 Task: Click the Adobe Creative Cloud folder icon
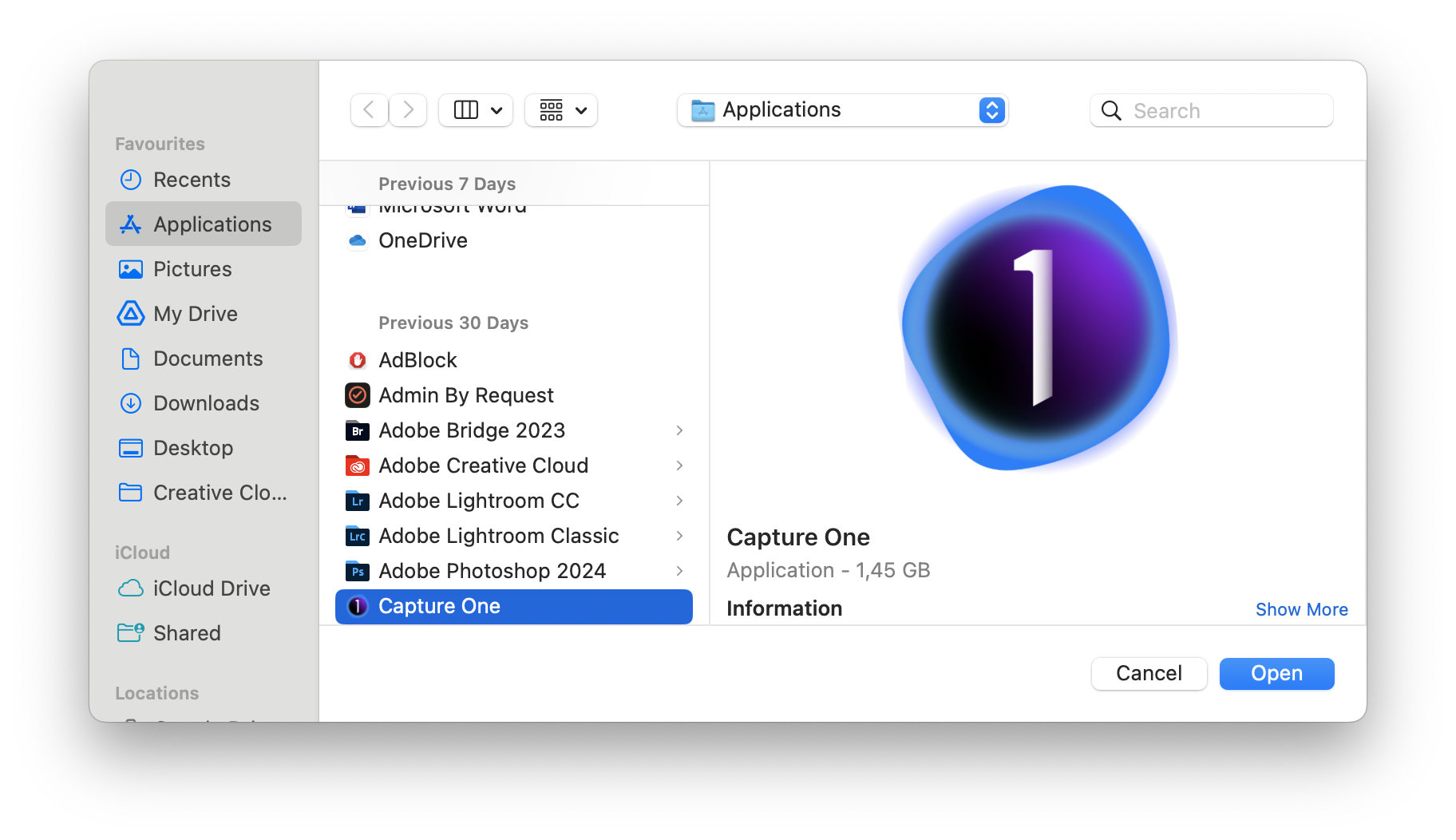pos(357,466)
